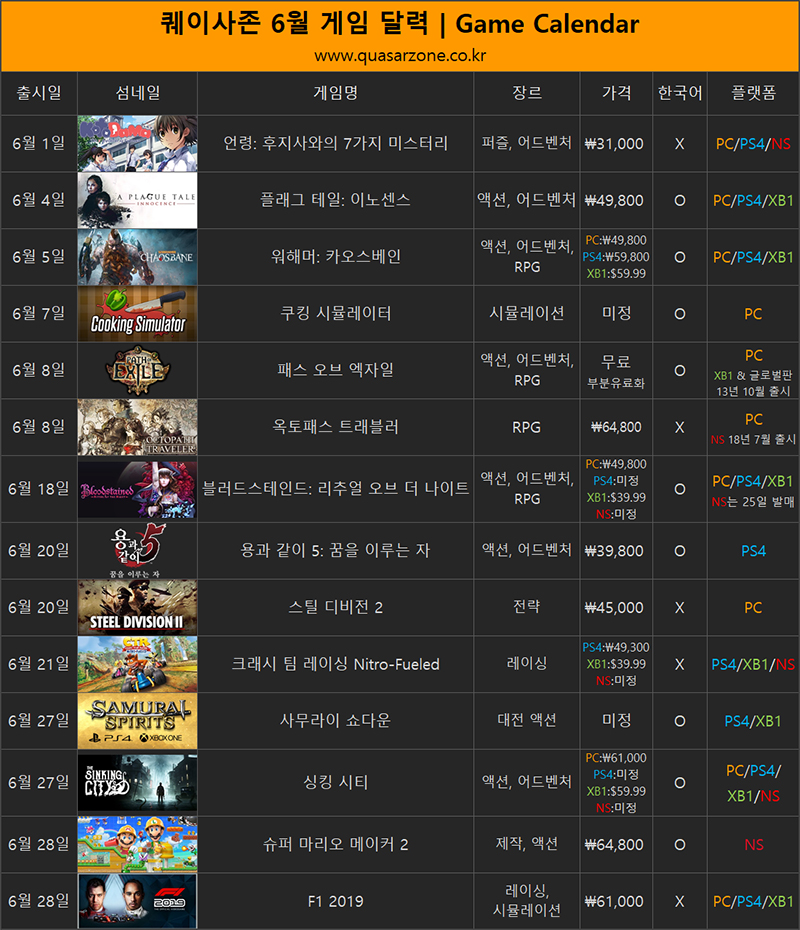Click the PS4/XB1 platform for 사무라이 쇼다운
Screen dimensions: 800x930
point(753,721)
